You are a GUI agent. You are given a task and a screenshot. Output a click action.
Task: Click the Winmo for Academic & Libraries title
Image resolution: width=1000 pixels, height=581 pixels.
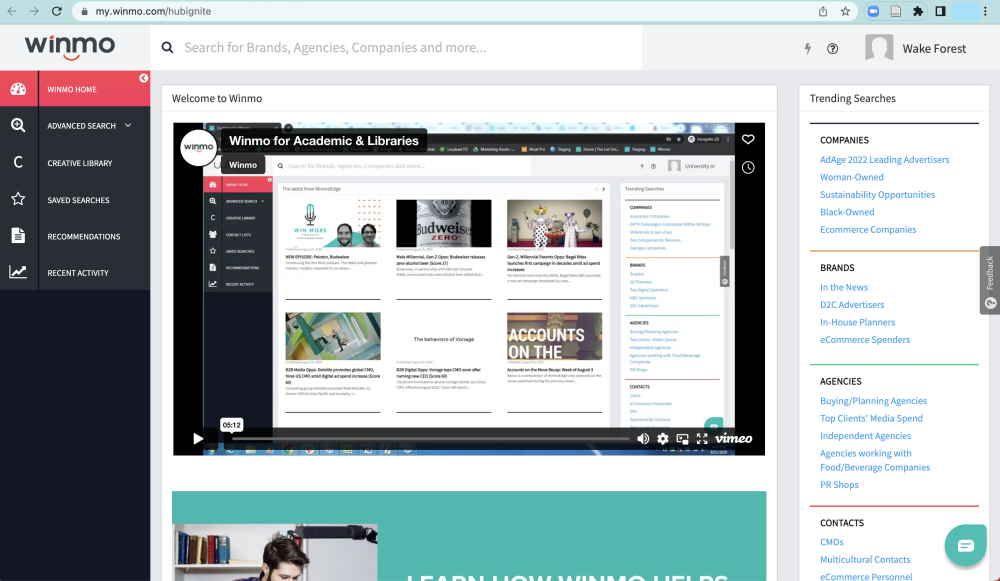(x=324, y=141)
